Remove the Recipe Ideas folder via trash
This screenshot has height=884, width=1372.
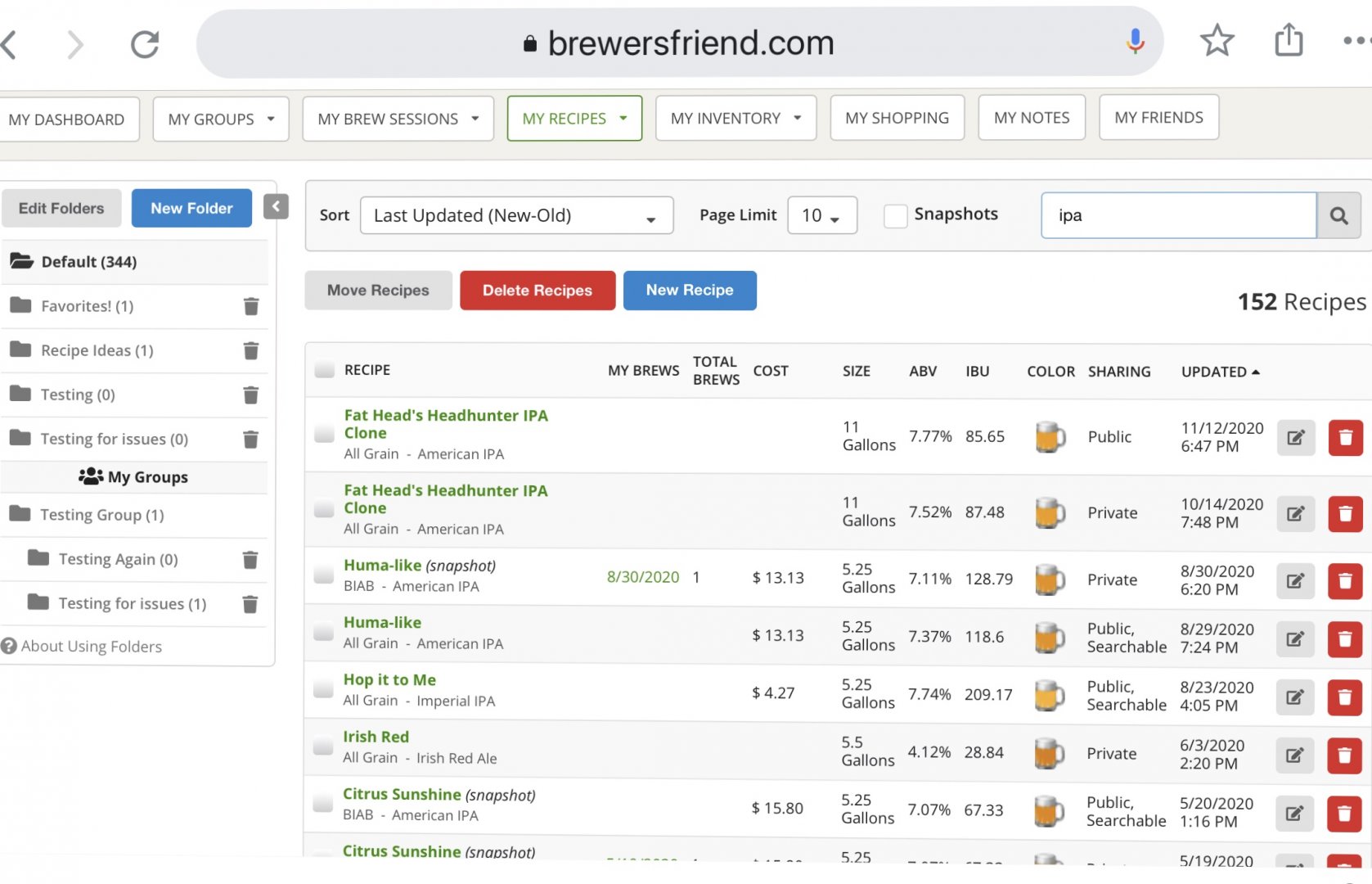pyautogui.click(x=251, y=350)
